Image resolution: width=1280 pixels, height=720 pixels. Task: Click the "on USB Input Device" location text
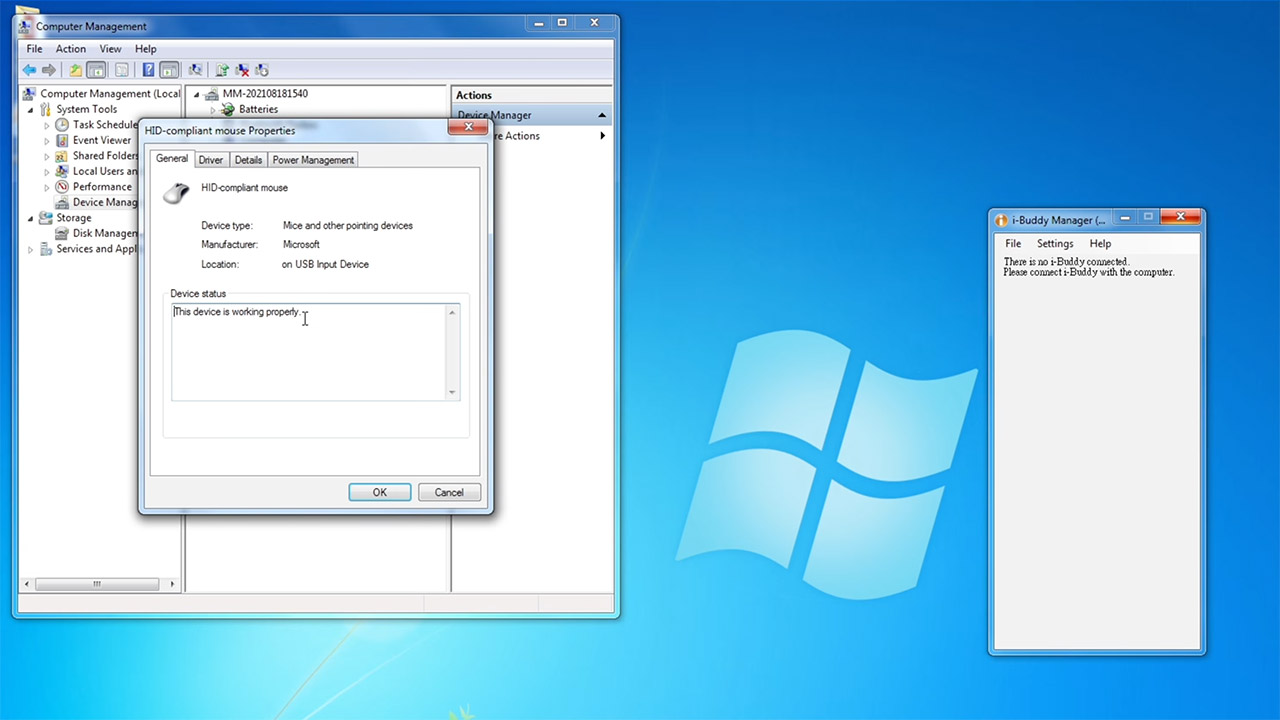[325, 265]
